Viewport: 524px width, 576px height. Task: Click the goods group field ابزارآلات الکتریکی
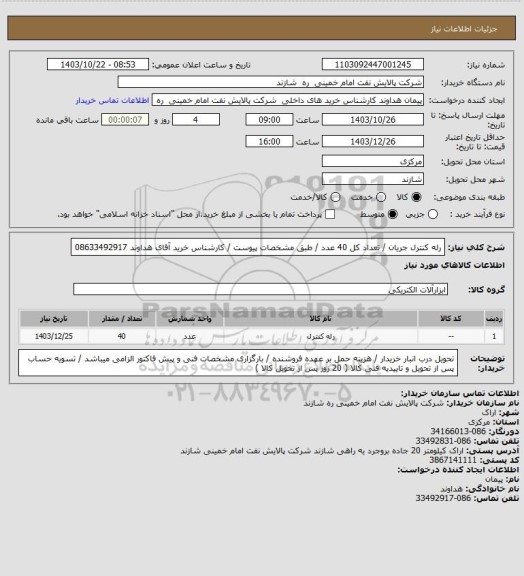point(260,289)
